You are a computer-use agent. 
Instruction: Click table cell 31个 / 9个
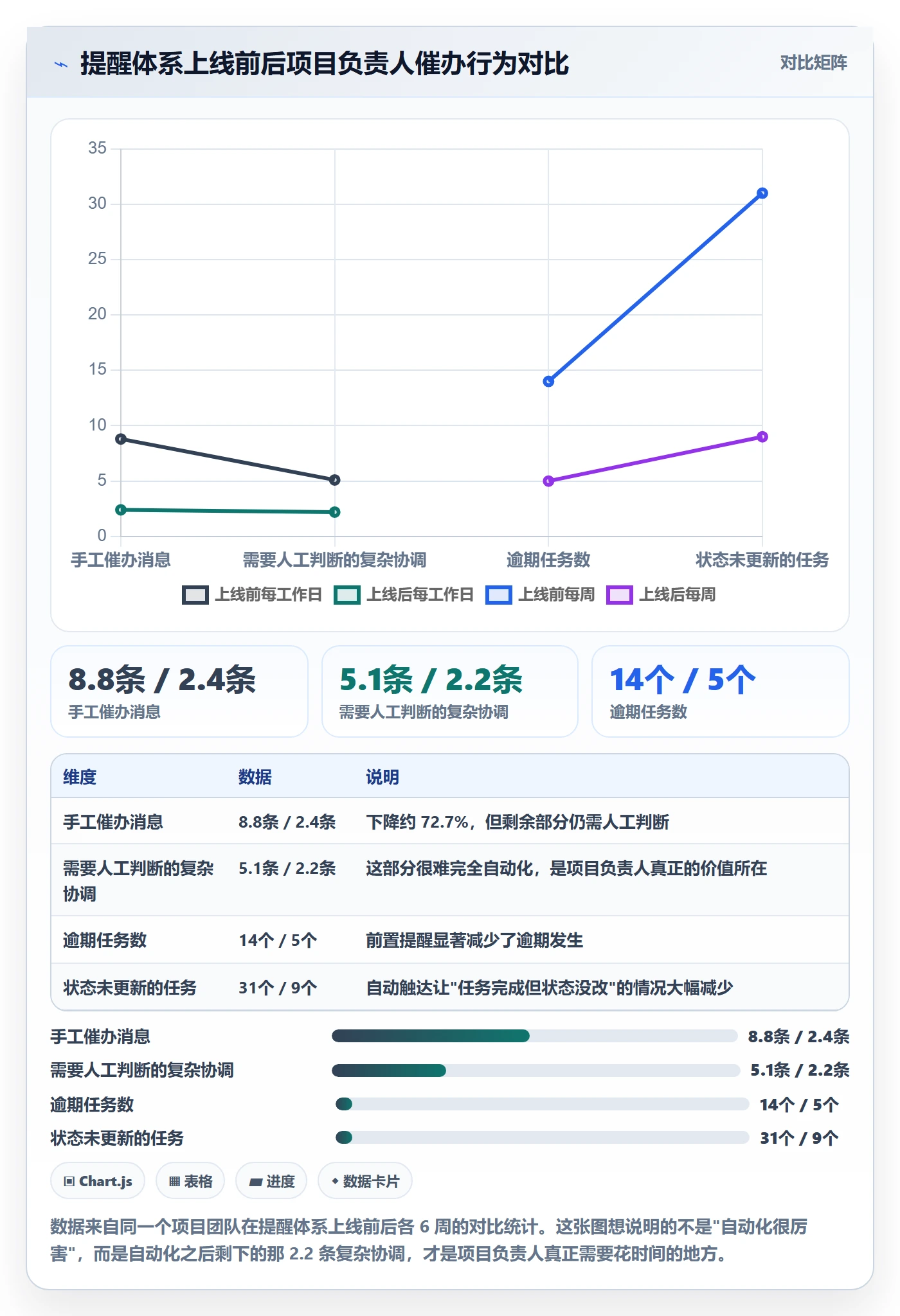click(278, 988)
